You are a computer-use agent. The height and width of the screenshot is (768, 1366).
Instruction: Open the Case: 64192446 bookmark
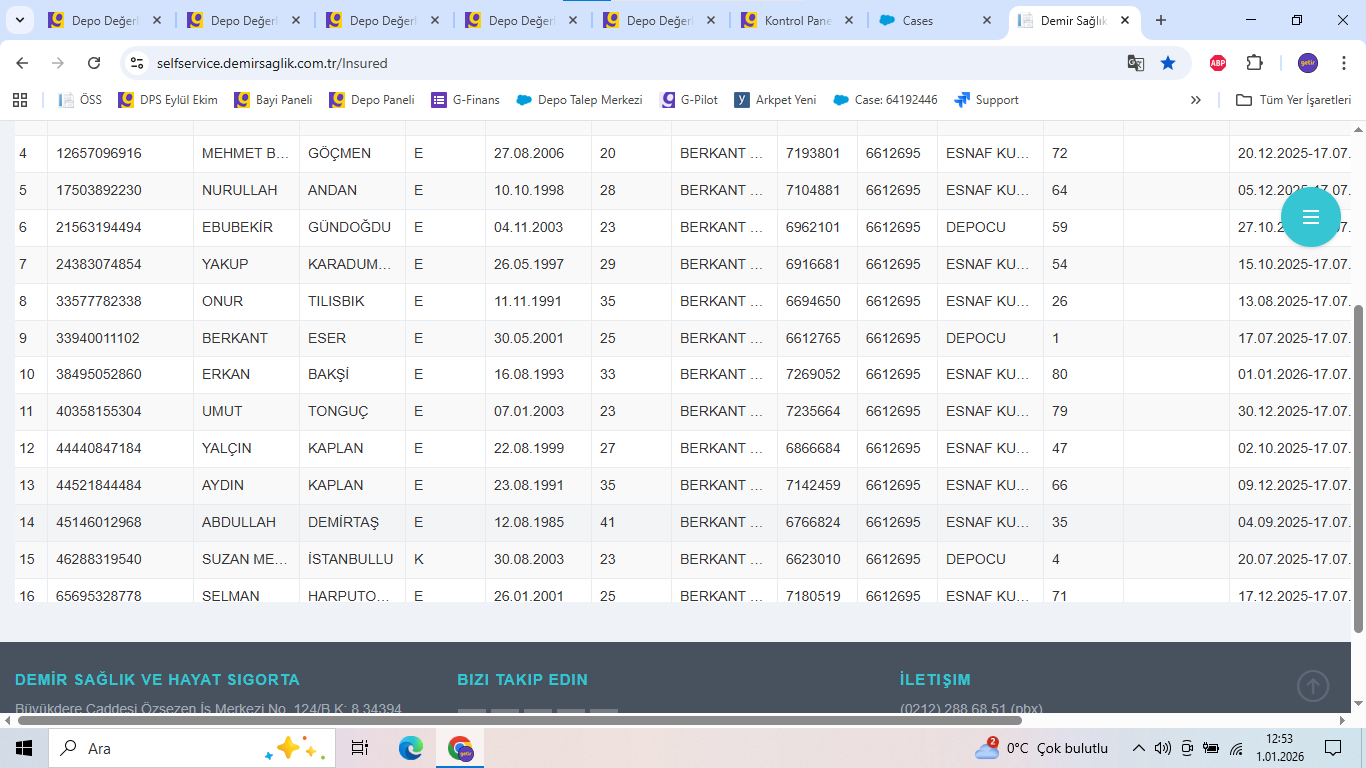click(x=886, y=100)
